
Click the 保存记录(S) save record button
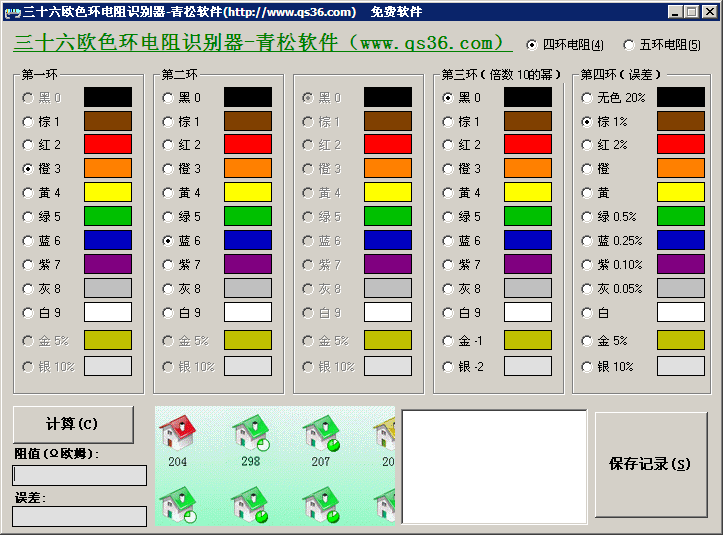[651, 464]
